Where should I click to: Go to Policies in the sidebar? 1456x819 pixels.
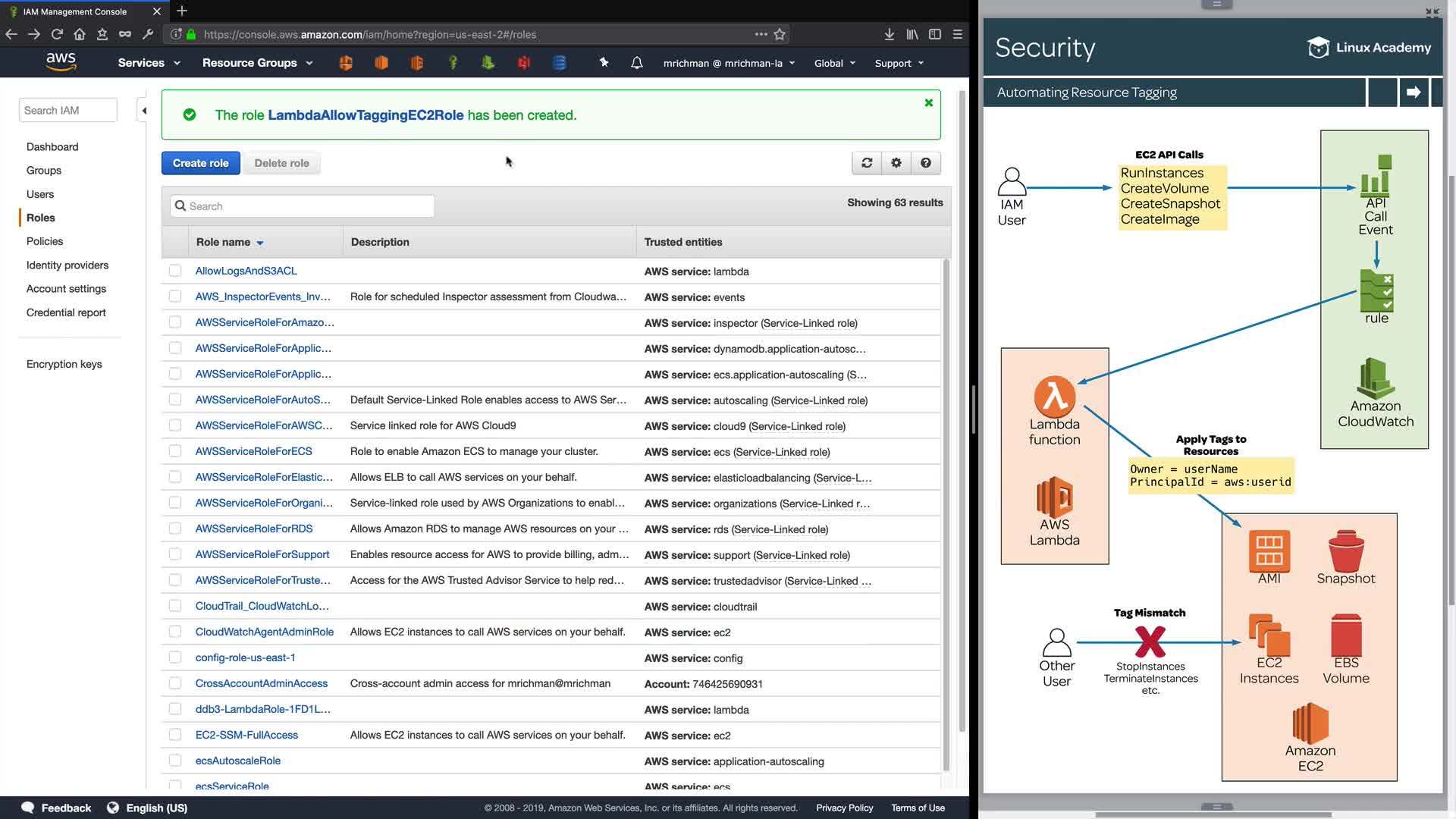coord(45,241)
